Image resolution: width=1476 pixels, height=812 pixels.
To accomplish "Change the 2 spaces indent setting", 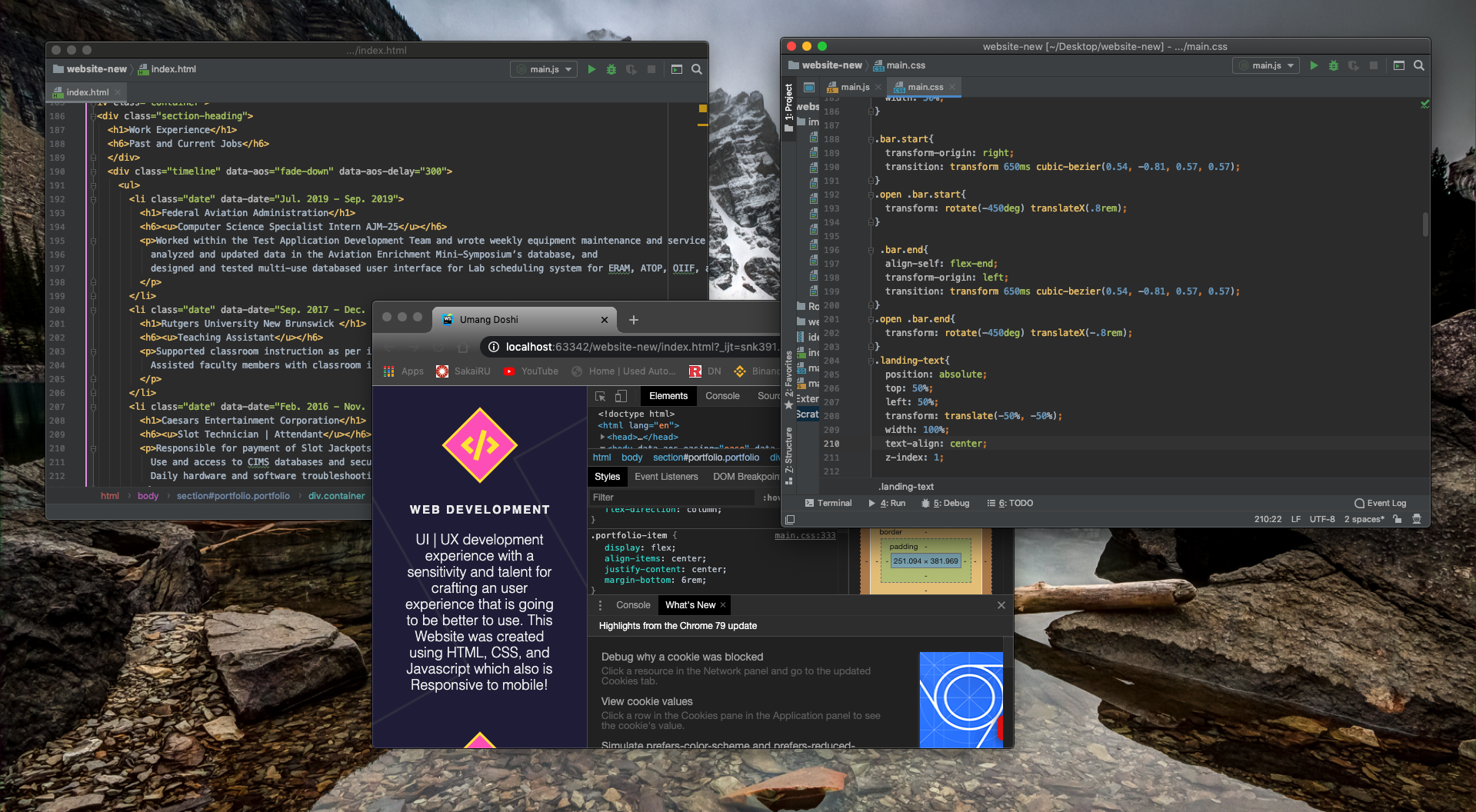I will click(1364, 519).
